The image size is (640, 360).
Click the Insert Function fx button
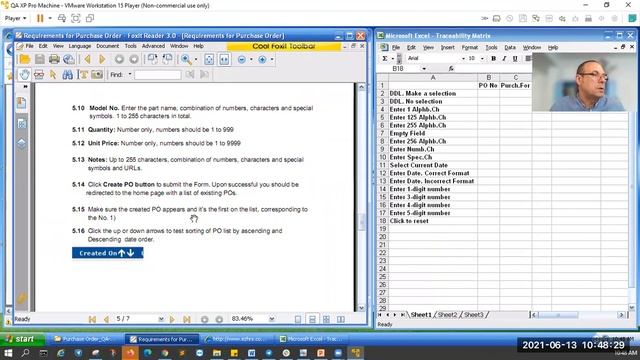click(451, 69)
